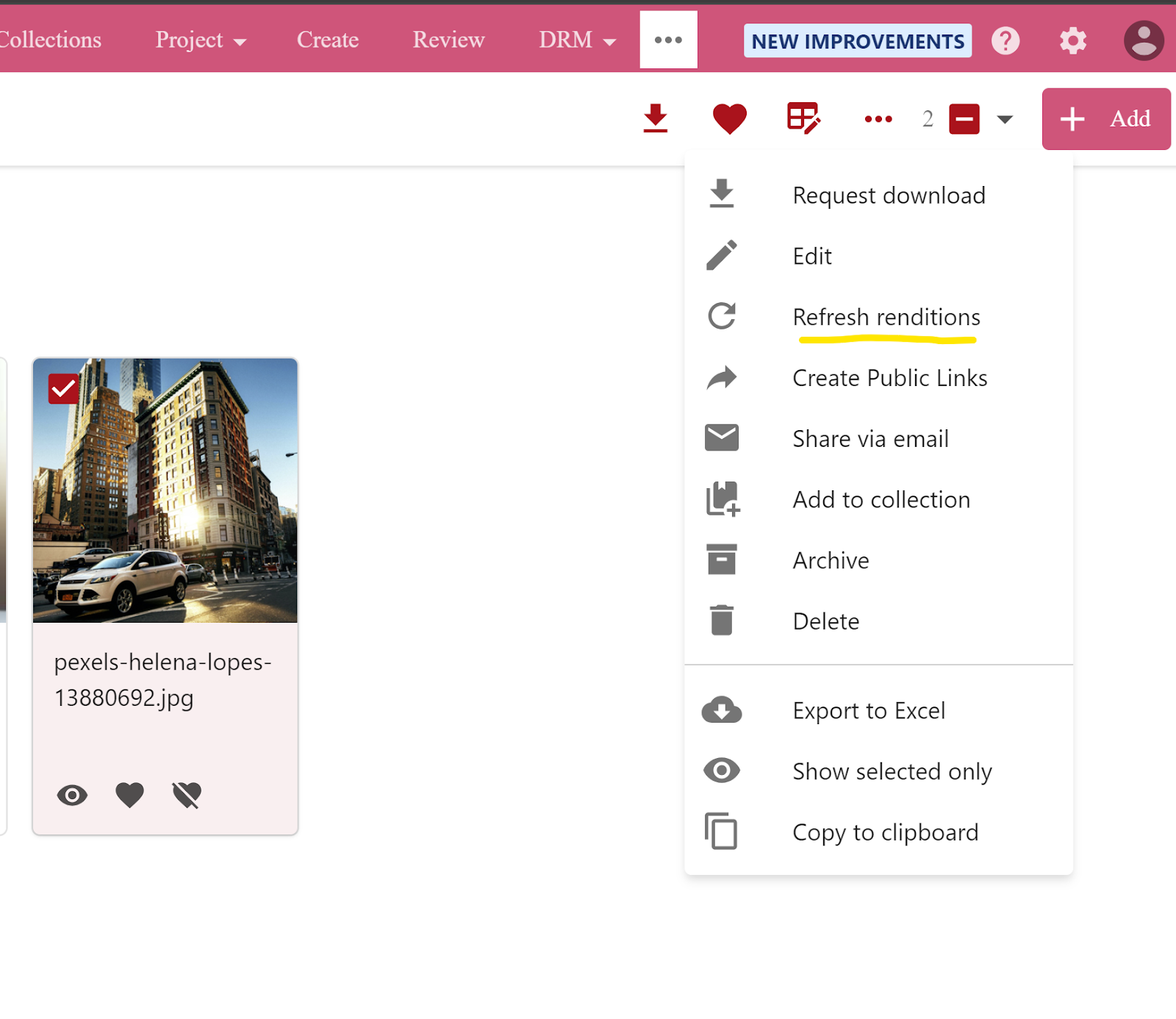Open the settings gear icon
The width and height of the screenshot is (1176, 1019).
[x=1072, y=40]
